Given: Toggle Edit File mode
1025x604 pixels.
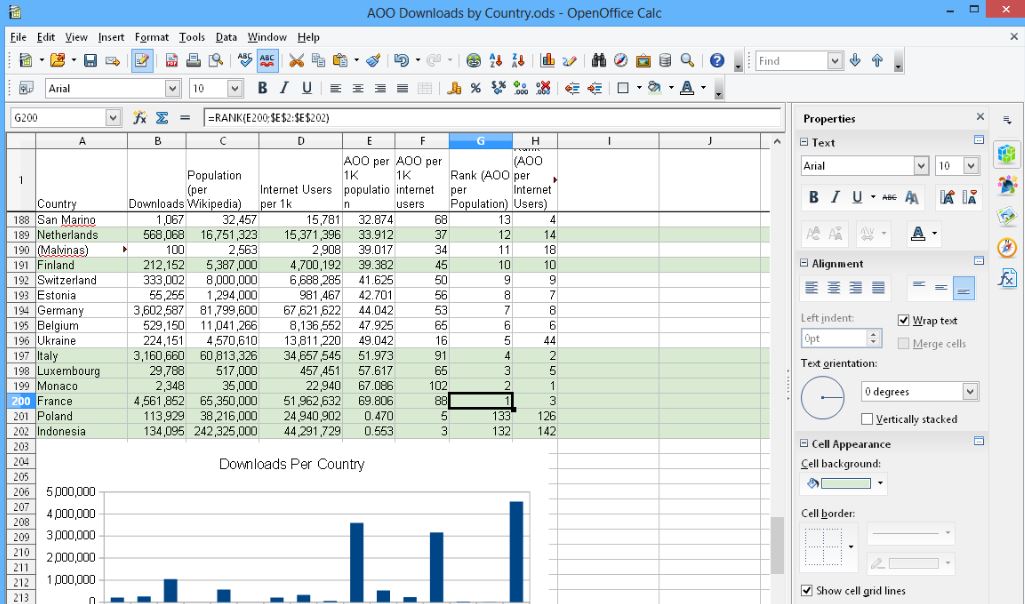Looking at the screenshot, I should click(x=142, y=61).
